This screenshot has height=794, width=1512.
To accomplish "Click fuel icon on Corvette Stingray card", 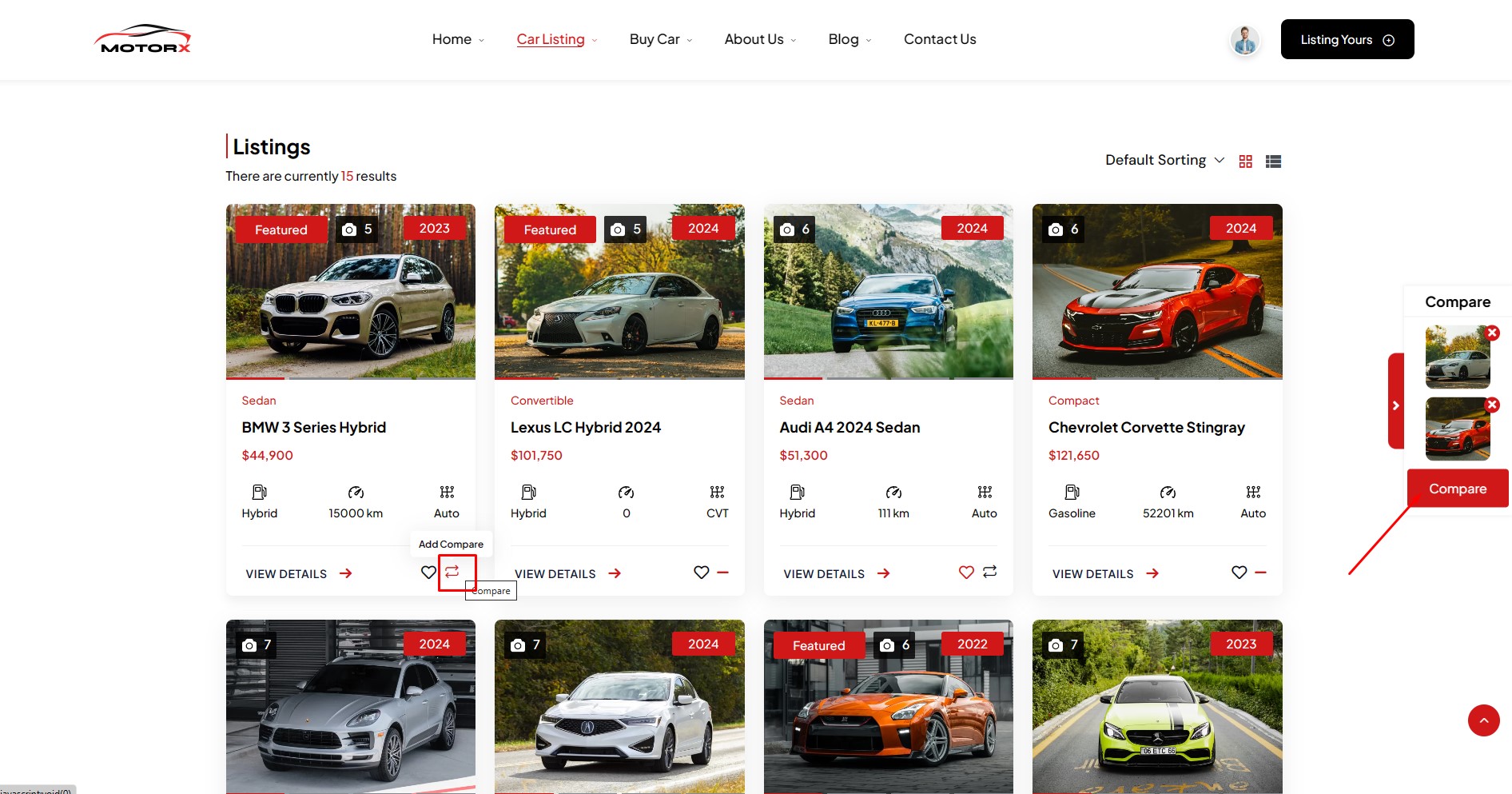I will tap(1072, 492).
